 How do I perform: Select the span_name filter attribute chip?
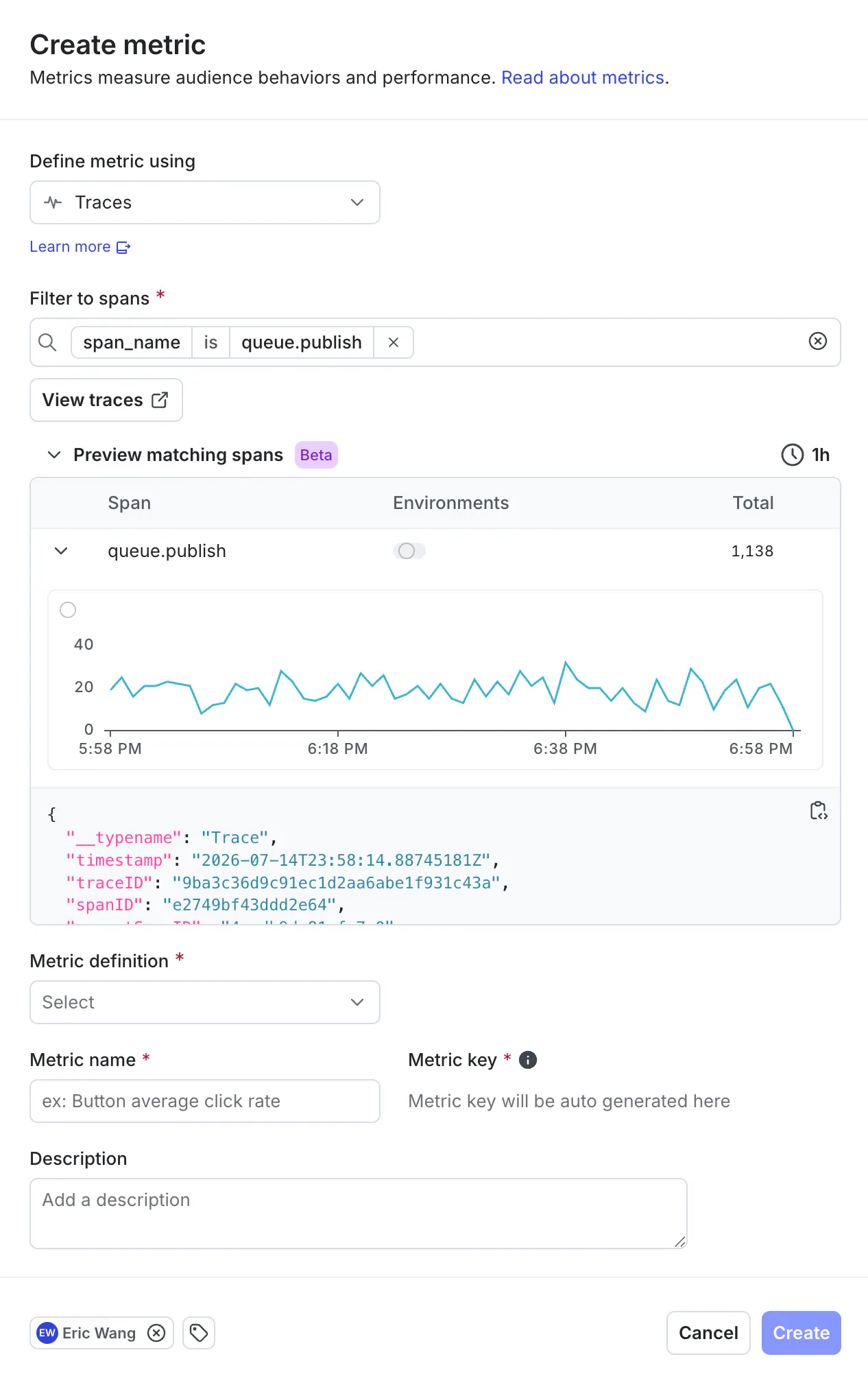(x=132, y=342)
